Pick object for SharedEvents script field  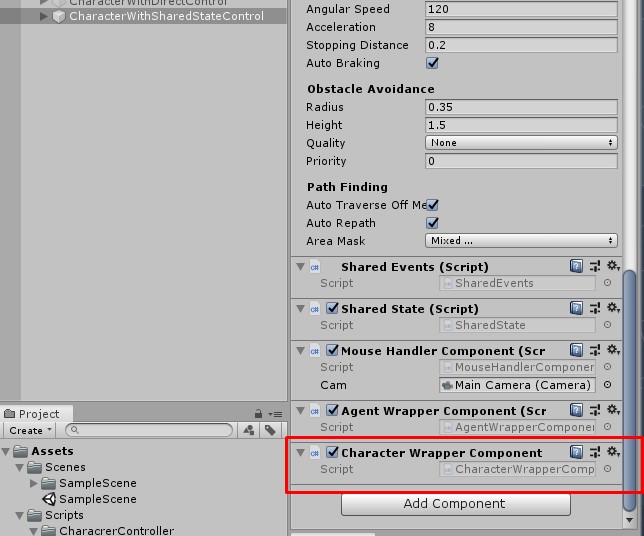(607, 283)
